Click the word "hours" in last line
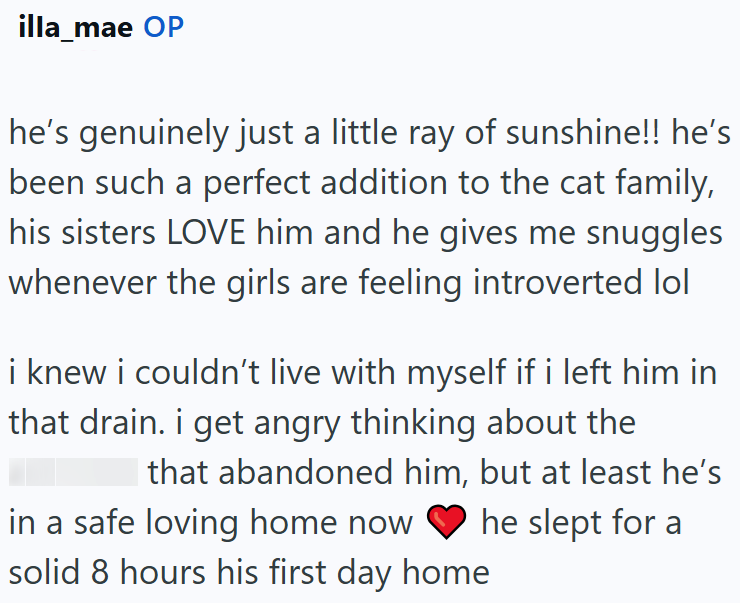This screenshot has height=603, width=740. 163,571
